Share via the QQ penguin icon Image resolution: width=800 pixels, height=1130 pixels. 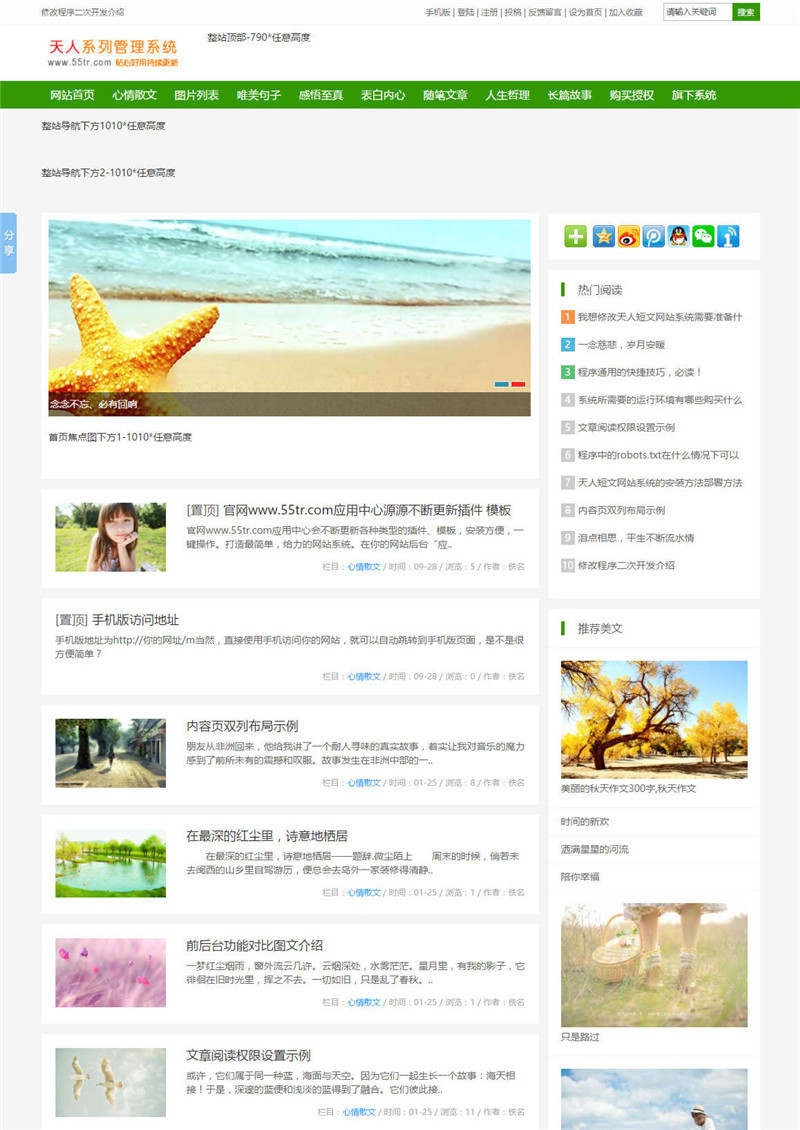679,236
